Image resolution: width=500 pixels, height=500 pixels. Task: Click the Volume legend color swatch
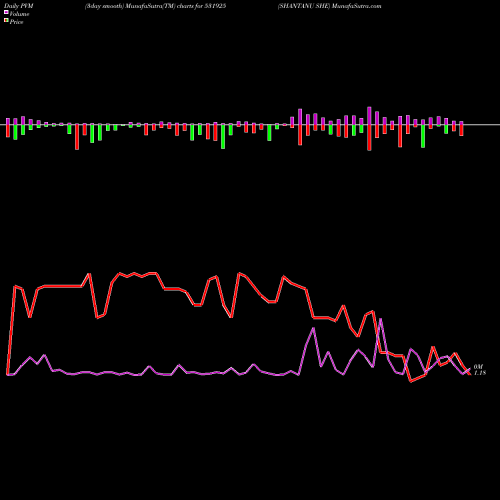(6, 12)
